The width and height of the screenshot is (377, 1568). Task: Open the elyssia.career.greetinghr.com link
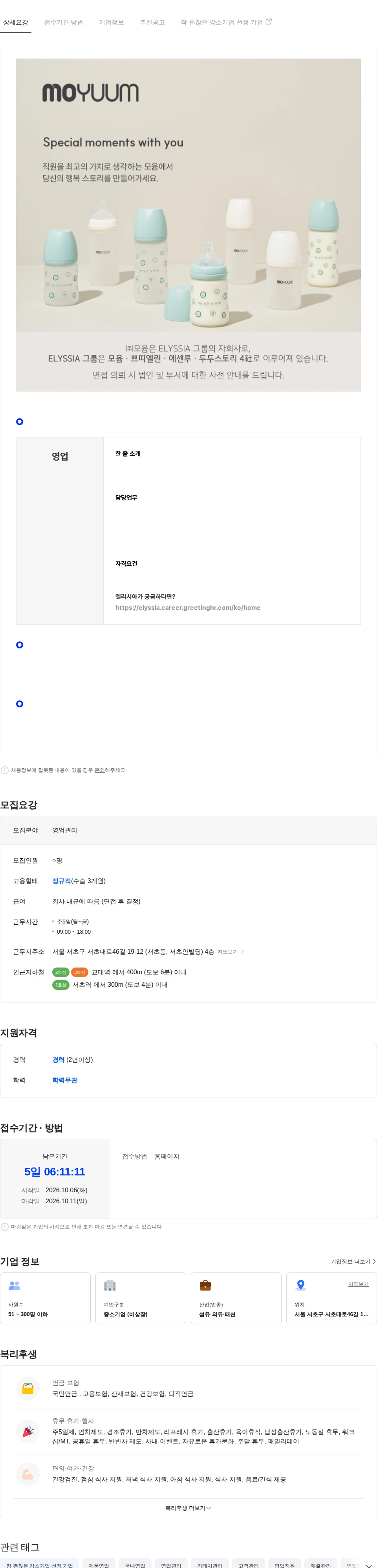[x=188, y=608]
